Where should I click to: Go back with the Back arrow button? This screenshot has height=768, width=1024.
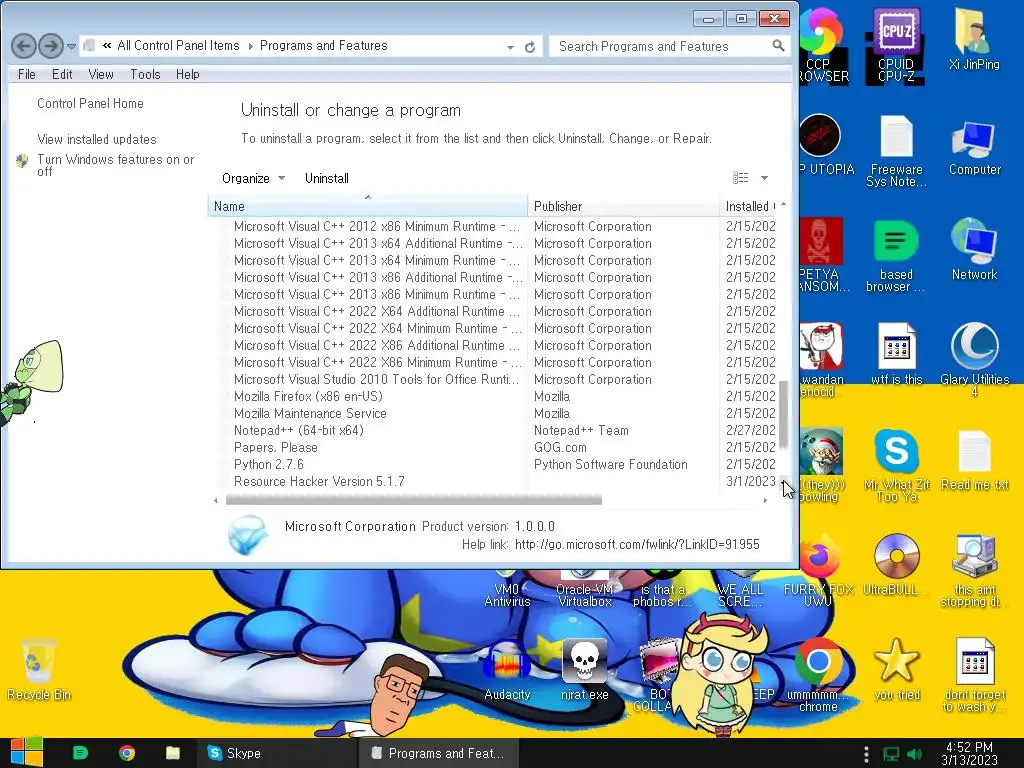[24, 46]
